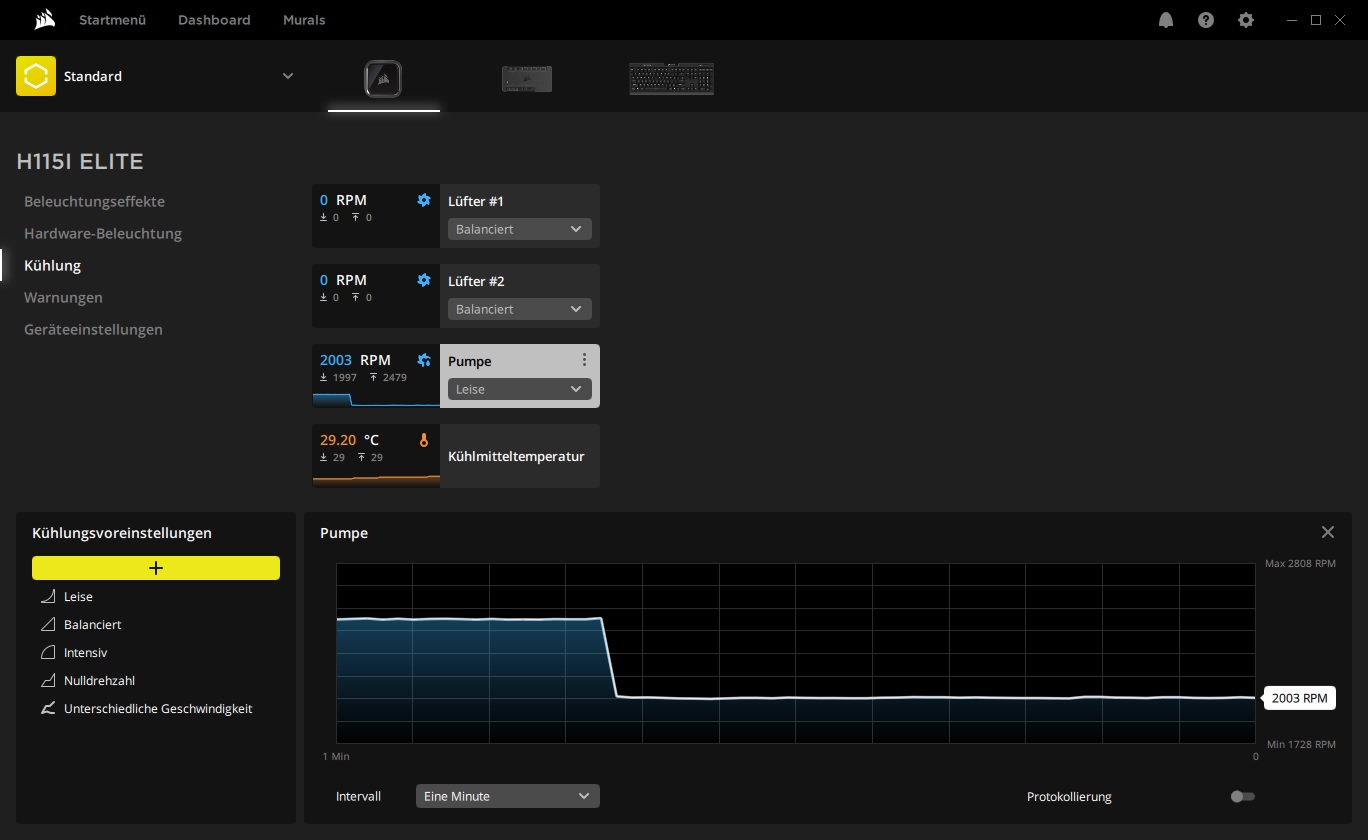The height and width of the screenshot is (840, 1368).
Task: Select the Intensiv cooling preset
Action: [x=85, y=653]
